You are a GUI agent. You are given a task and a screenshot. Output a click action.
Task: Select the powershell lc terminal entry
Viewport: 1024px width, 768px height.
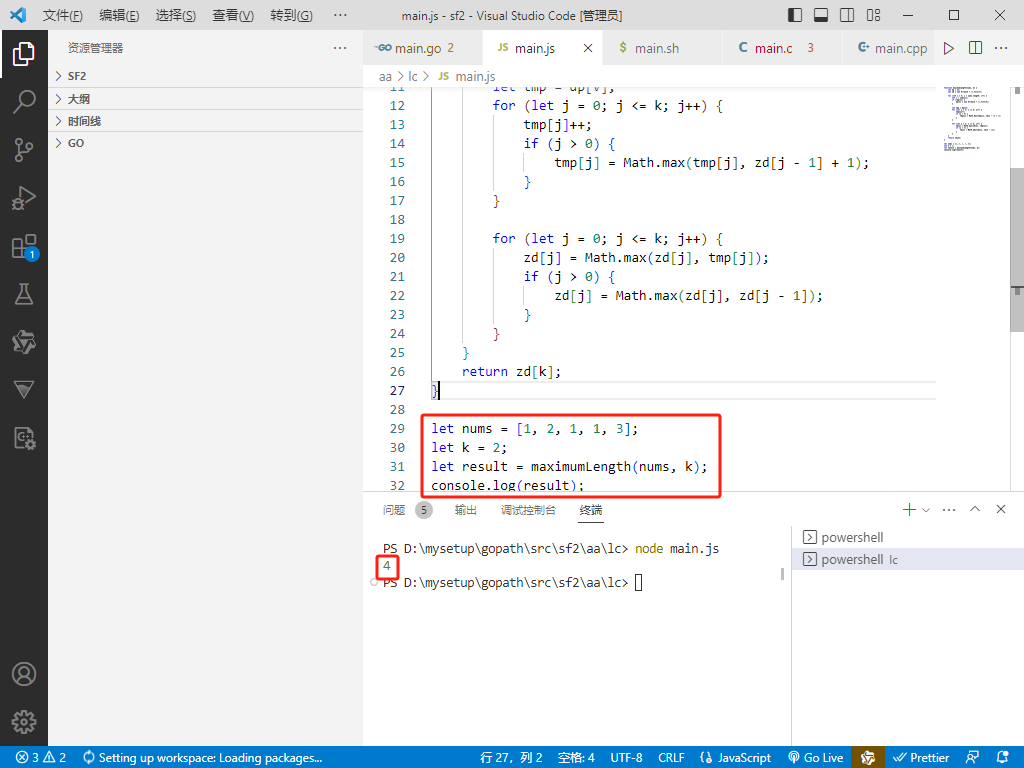tap(908, 560)
